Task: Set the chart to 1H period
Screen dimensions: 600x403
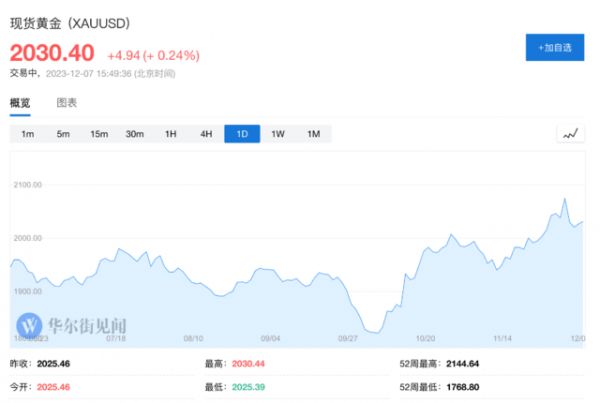Action: tap(170, 134)
